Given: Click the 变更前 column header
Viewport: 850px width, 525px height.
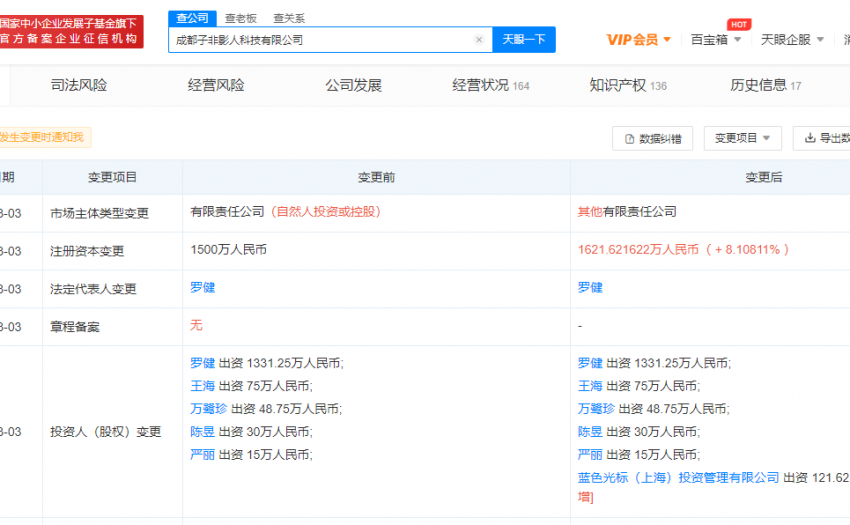Looking at the screenshot, I should (376, 177).
